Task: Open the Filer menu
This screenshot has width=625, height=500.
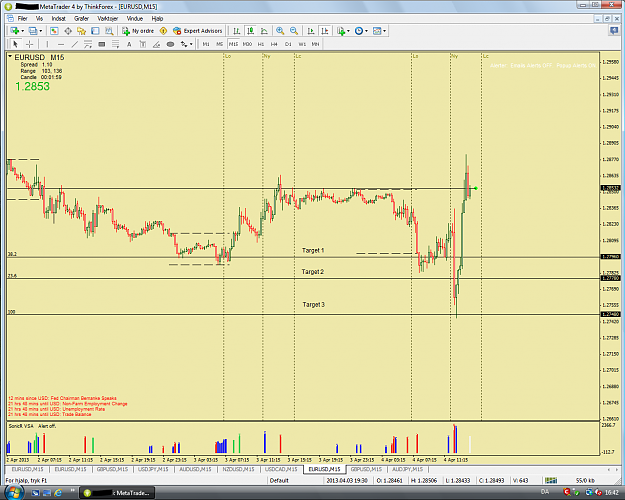Action: click(22, 19)
